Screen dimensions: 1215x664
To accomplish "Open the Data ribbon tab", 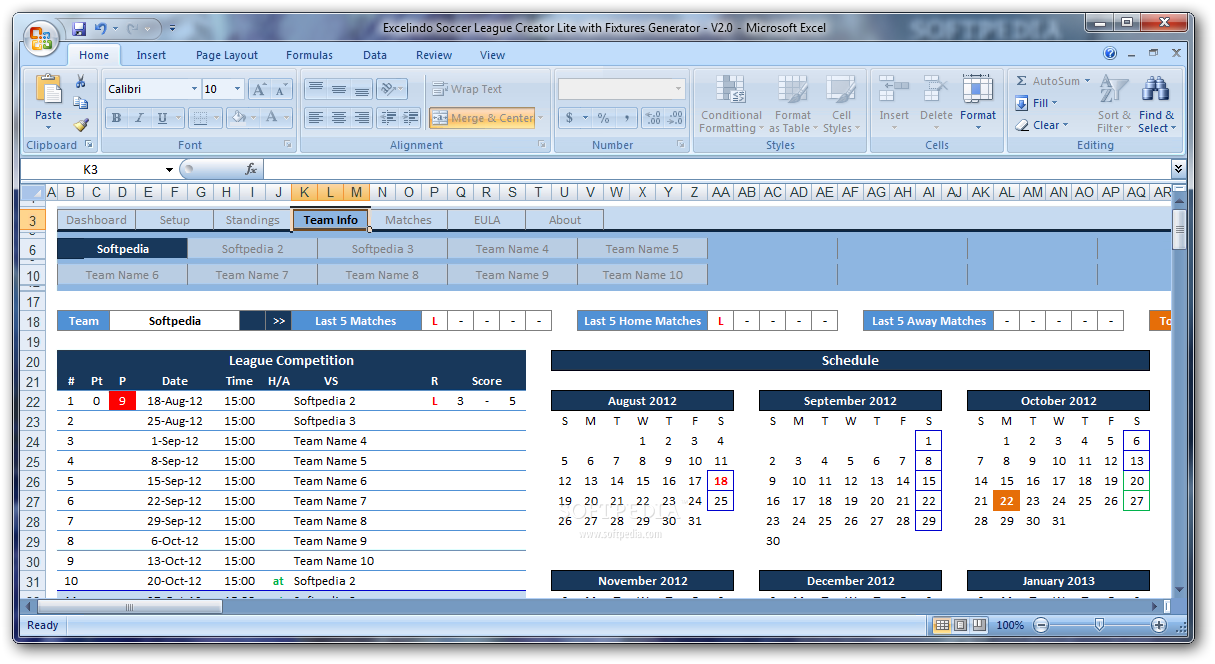I will [375, 55].
